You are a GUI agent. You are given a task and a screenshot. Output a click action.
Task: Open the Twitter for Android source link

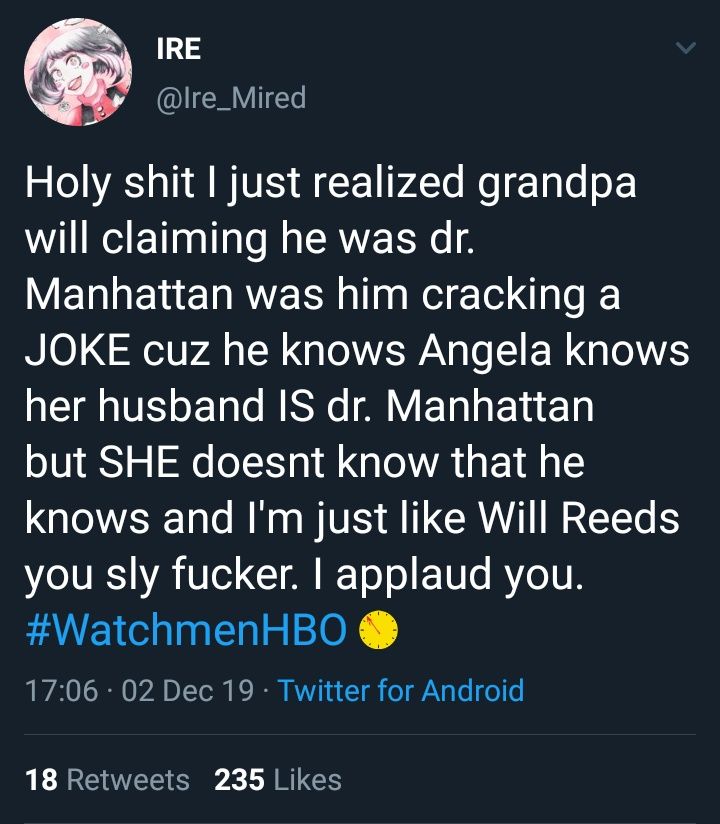click(x=400, y=691)
